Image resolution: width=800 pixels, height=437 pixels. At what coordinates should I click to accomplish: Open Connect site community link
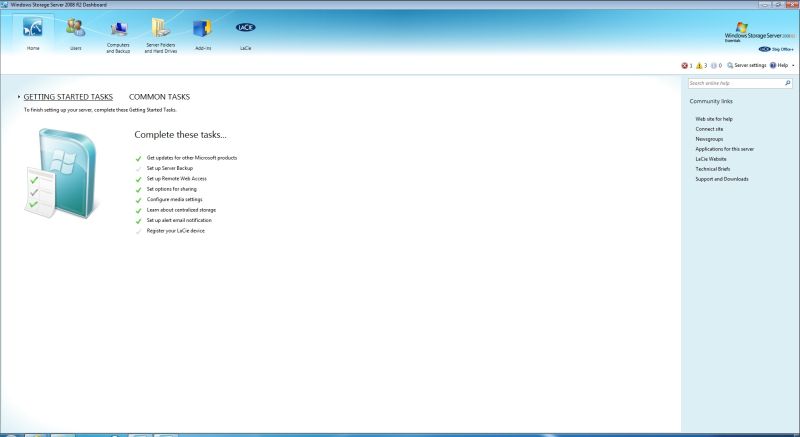point(709,129)
